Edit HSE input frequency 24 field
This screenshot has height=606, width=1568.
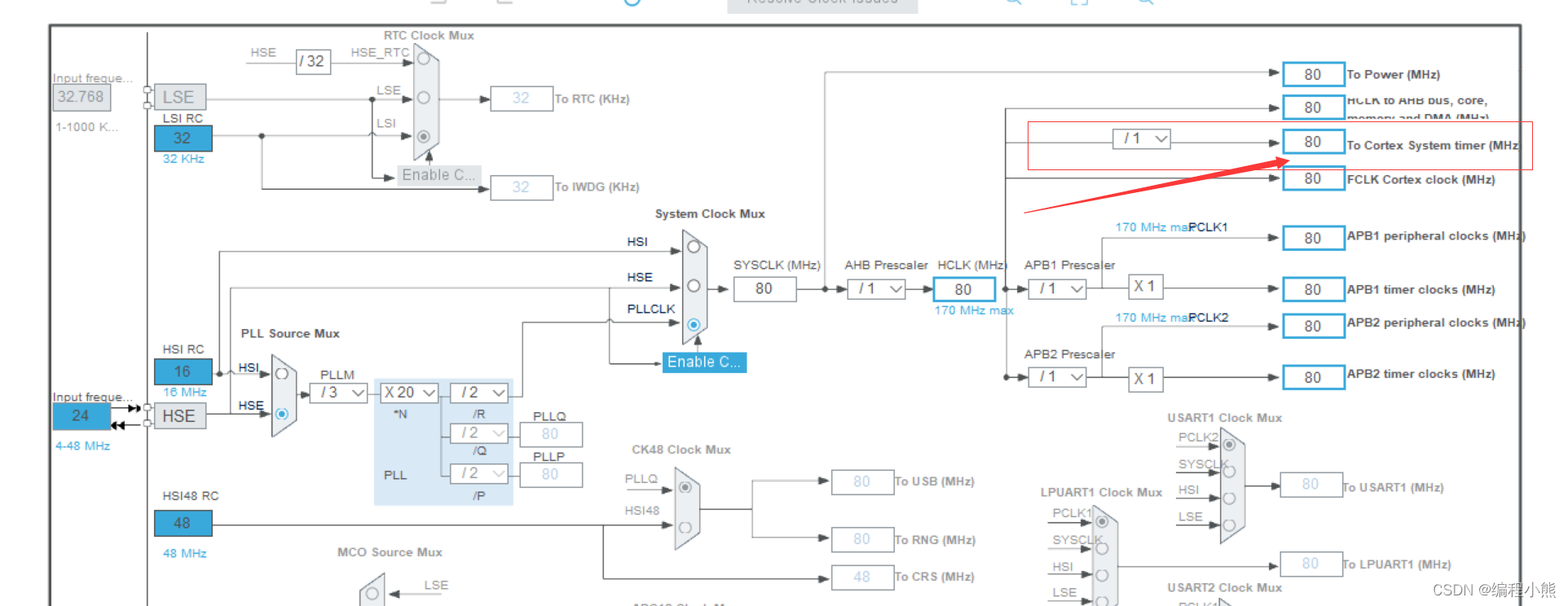pos(81,415)
